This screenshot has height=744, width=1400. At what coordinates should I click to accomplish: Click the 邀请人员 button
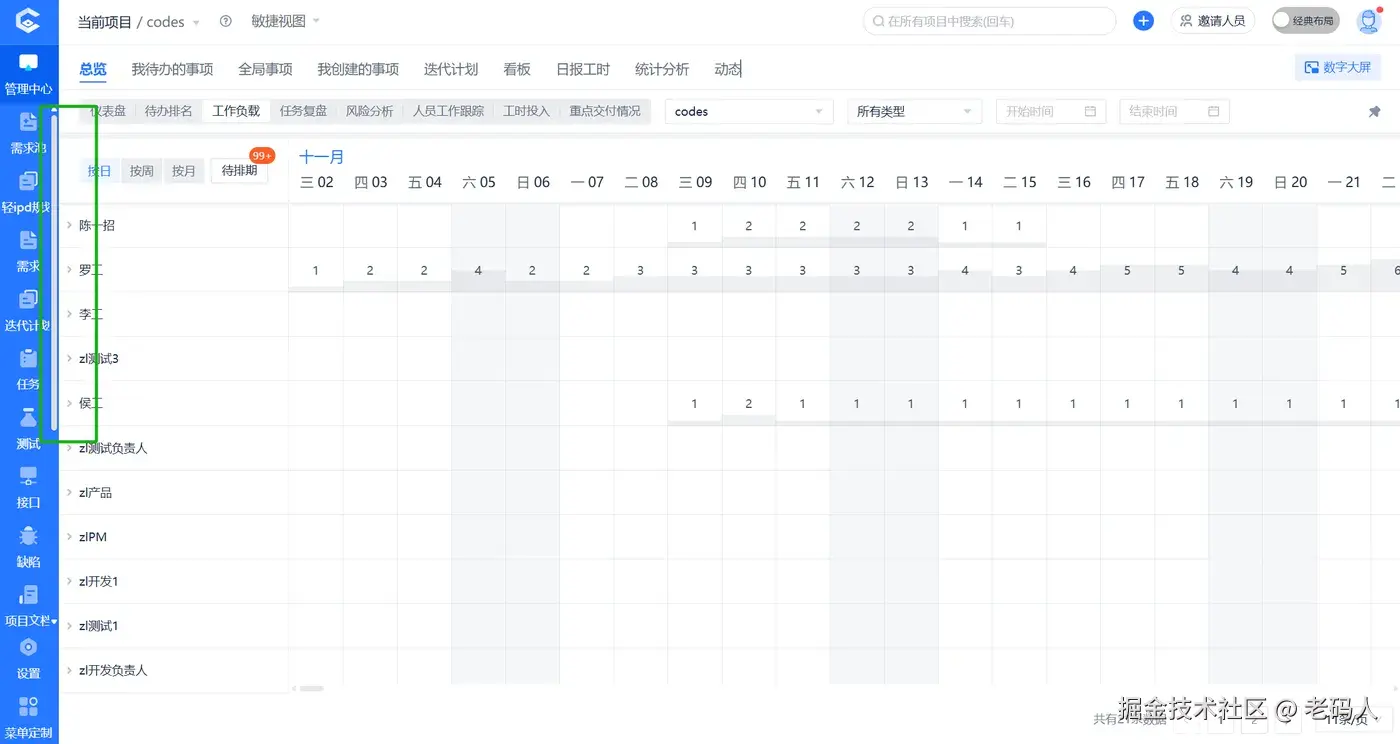tap(1212, 21)
